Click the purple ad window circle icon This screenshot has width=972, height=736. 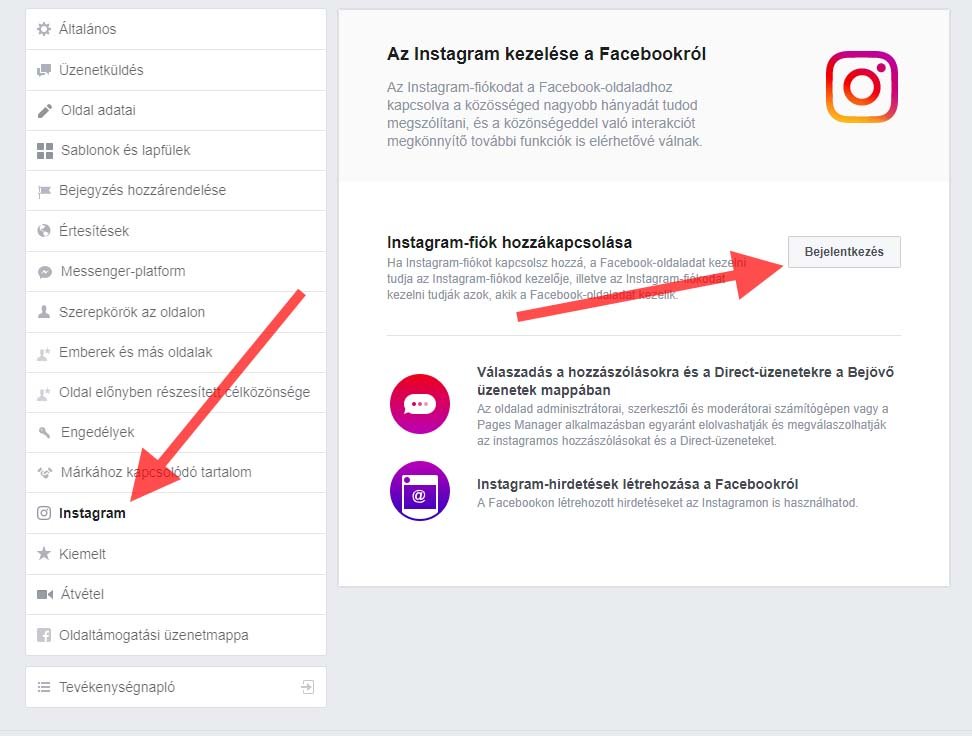click(x=420, y=490)
